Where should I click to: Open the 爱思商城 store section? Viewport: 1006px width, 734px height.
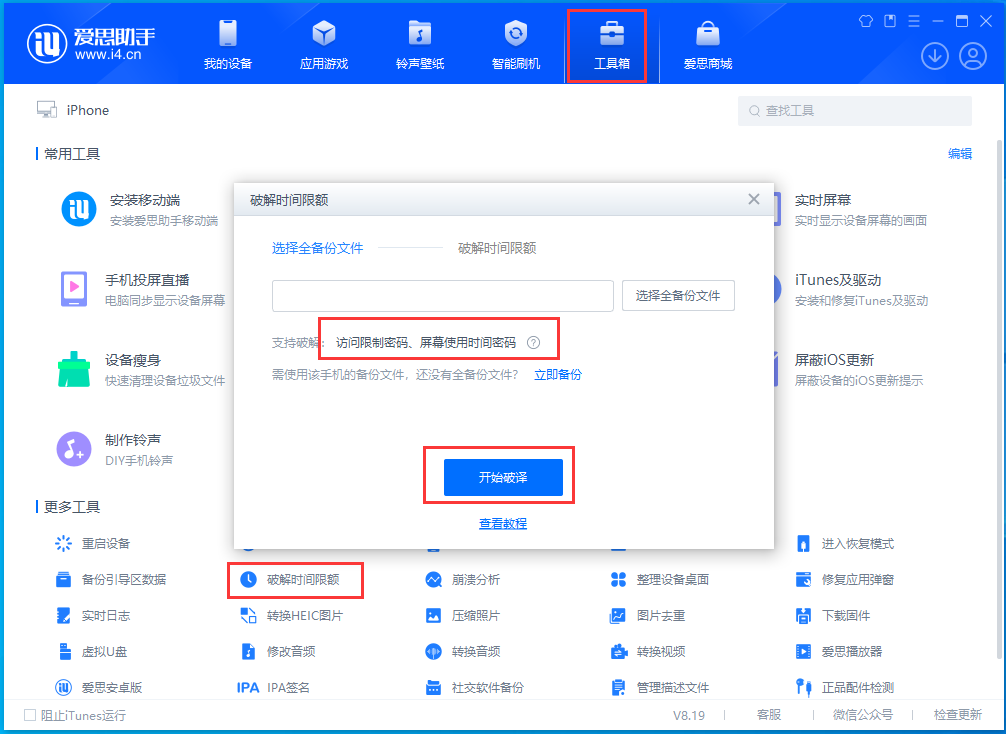coord(706,44)
